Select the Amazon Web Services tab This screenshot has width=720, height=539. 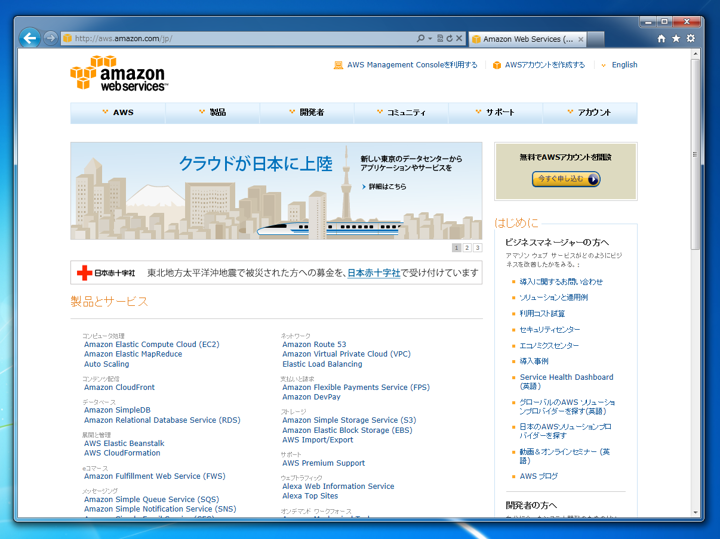[x=527, y=39]
